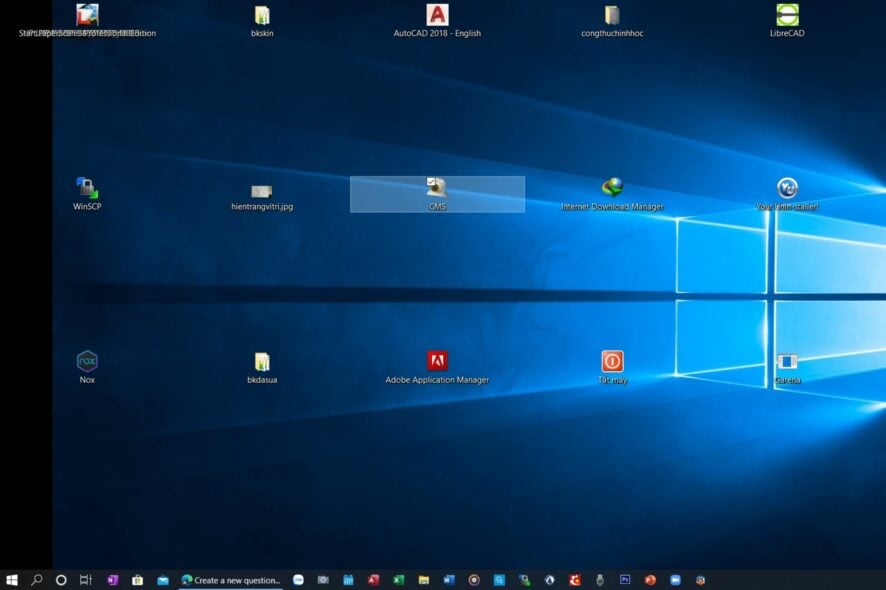Click the Garena desktop icon
Screen dimensions: 886x590
point(787,361)
